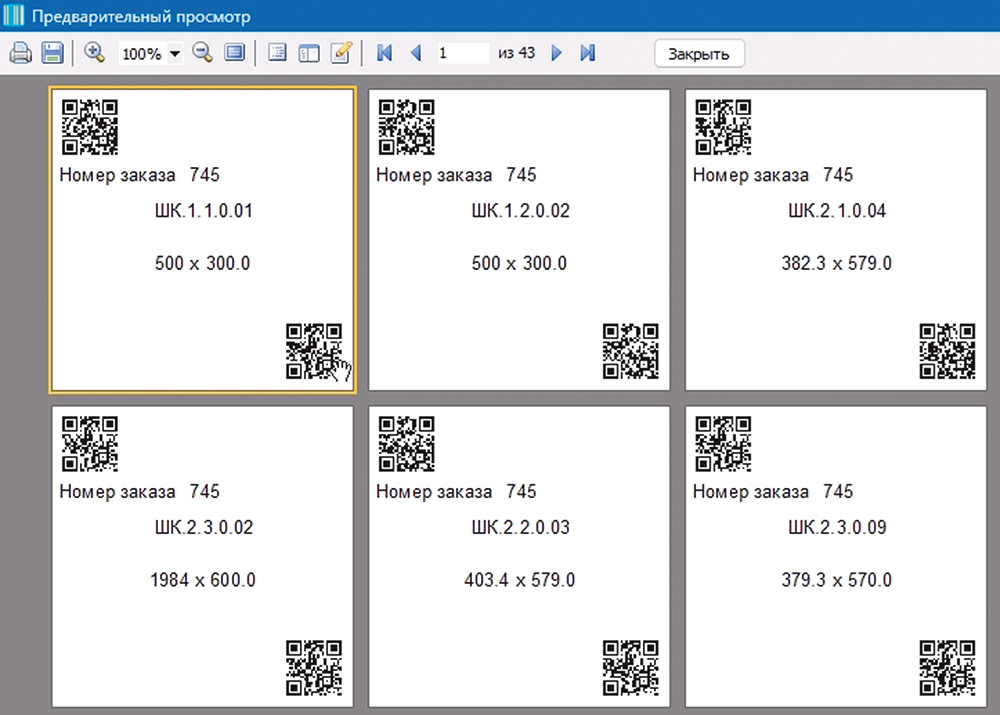
Task: Click the edit page pencil icon
Action: point(341,53)
